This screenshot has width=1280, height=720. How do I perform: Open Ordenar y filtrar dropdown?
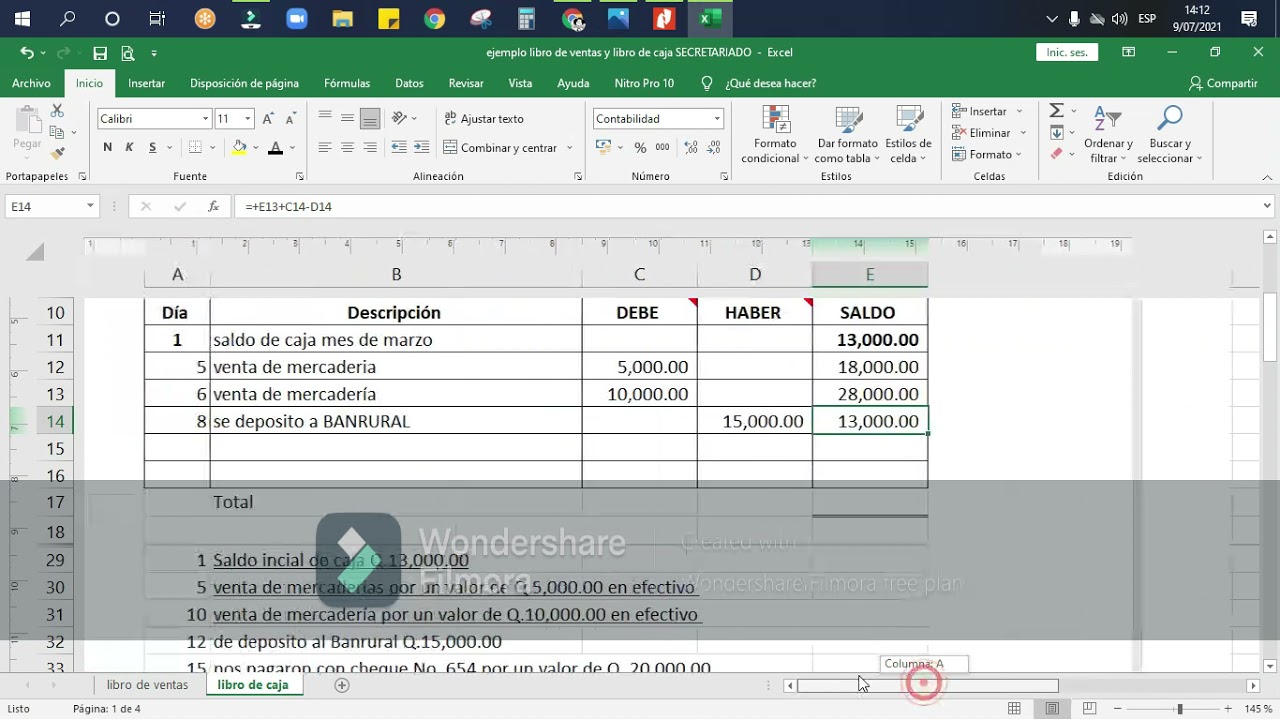(1108, 135)
